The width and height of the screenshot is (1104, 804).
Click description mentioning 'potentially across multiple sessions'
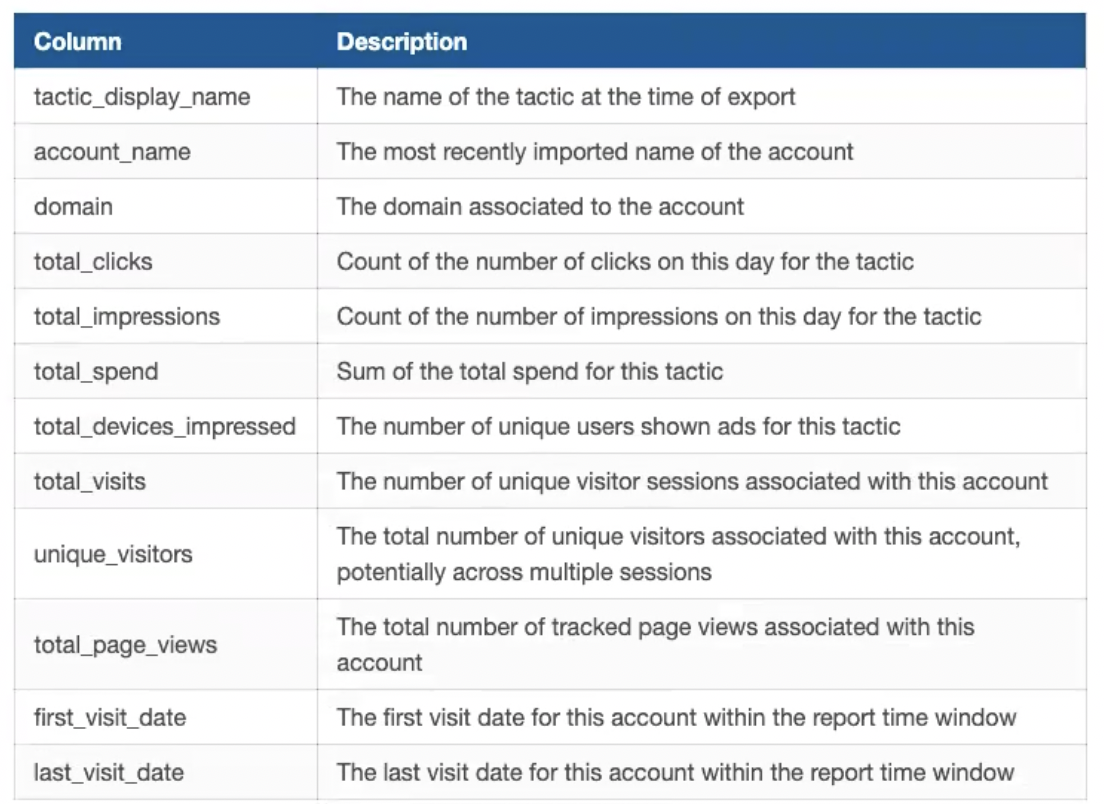(679, 554)
